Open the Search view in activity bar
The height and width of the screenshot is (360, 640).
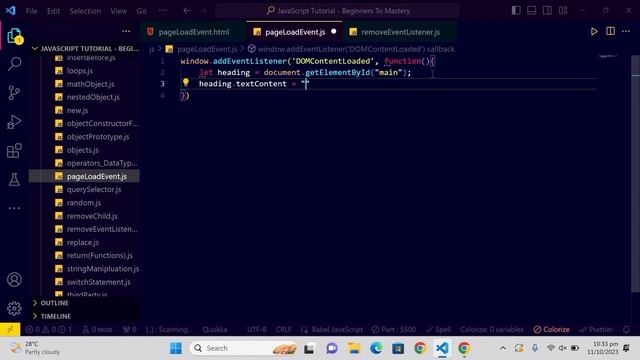tap(14, 64)
